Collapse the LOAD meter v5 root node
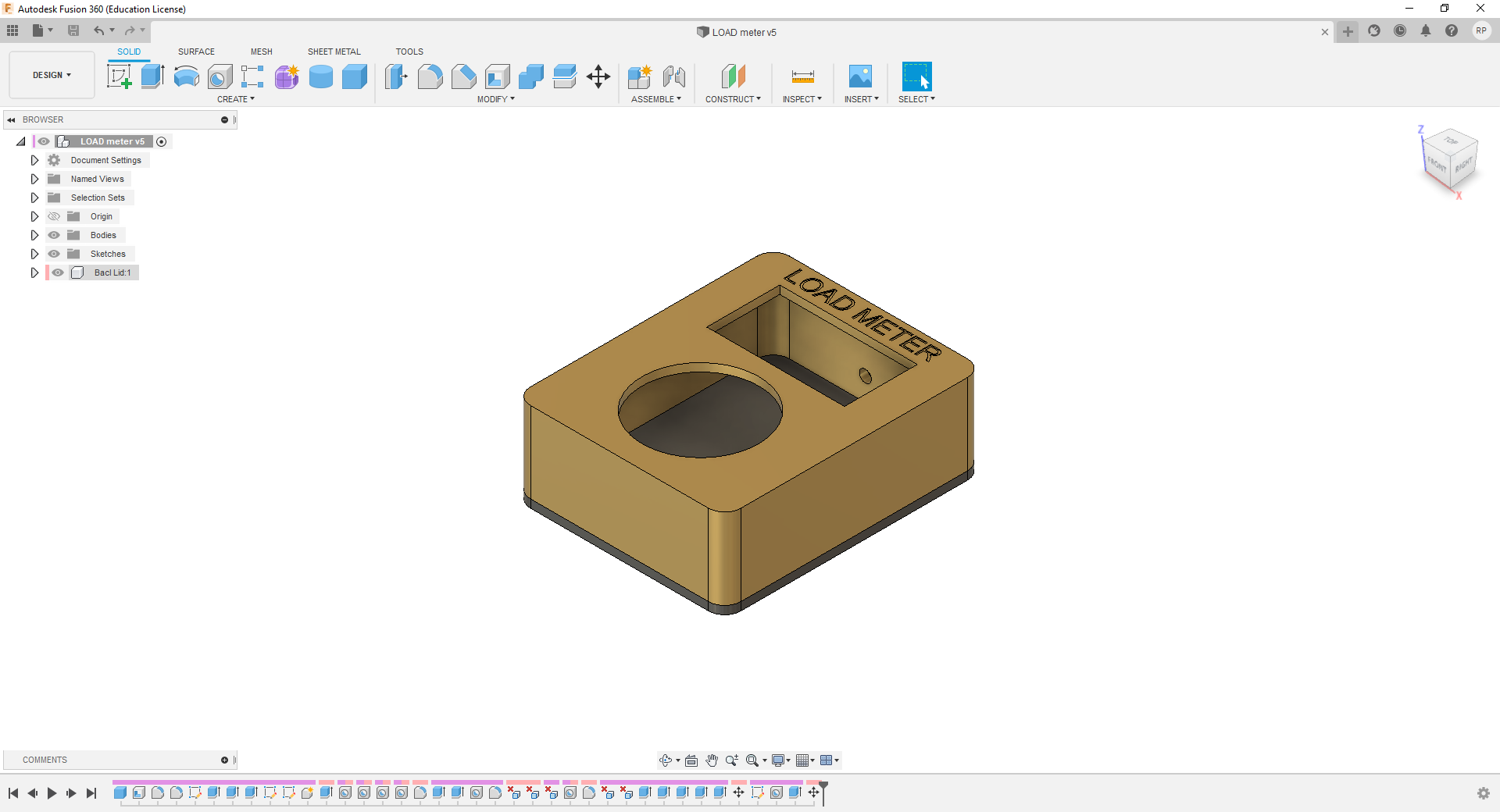Screen dimensions: 1500x812 coord(21,141)
